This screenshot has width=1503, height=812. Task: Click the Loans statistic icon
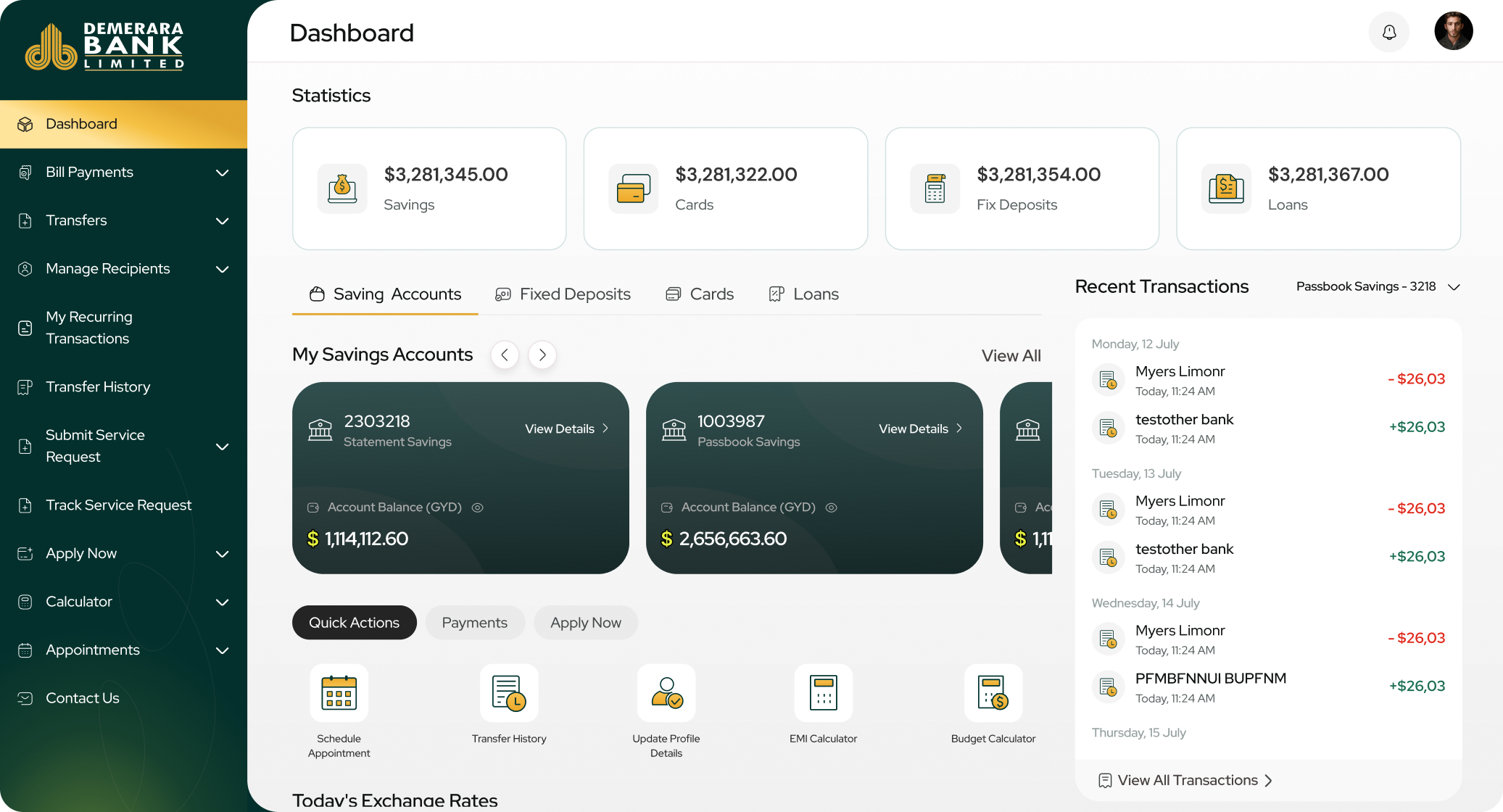1226,188
